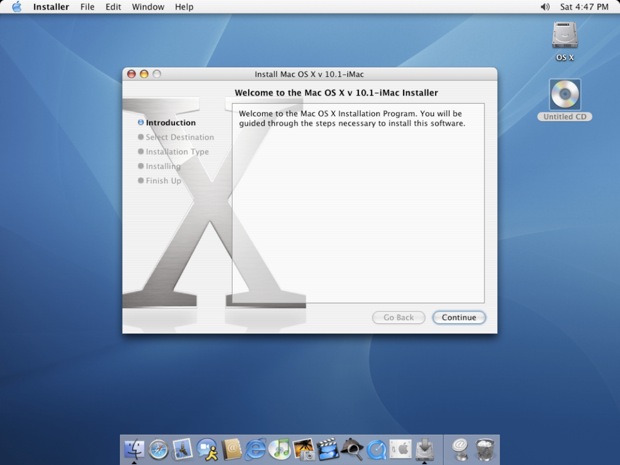620x465 pixels.
Task: Open the Window menu
Action: [x=148, y=7]
